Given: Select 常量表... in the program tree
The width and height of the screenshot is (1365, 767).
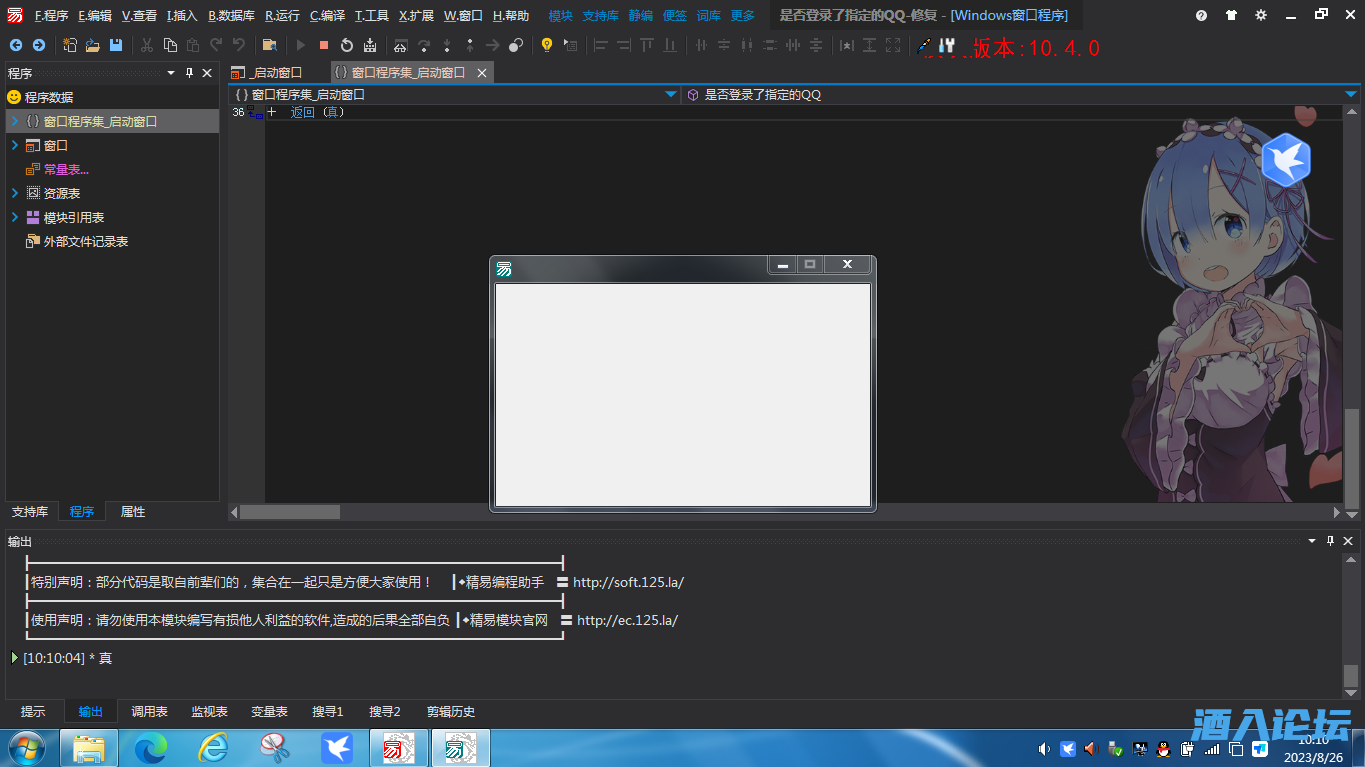Looking at the screenshot, I should [66, 169].
